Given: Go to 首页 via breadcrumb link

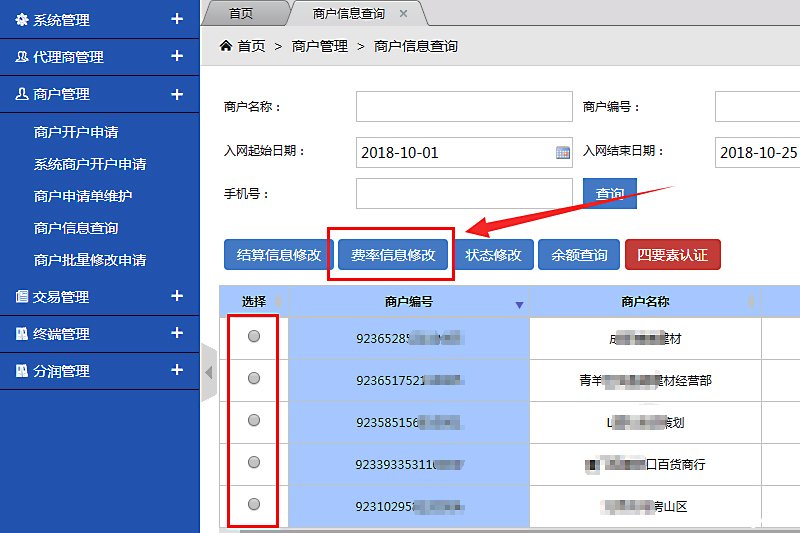Looking at the screenshot, I should tap(252, 46).
